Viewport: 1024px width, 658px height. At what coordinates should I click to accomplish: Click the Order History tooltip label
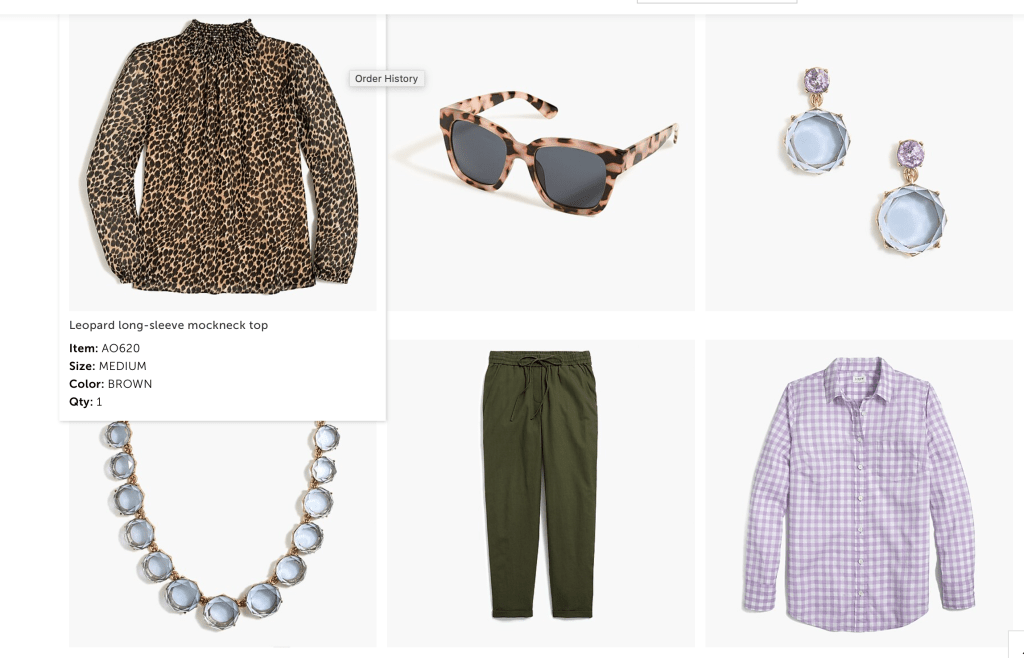(x=387, y=78)
